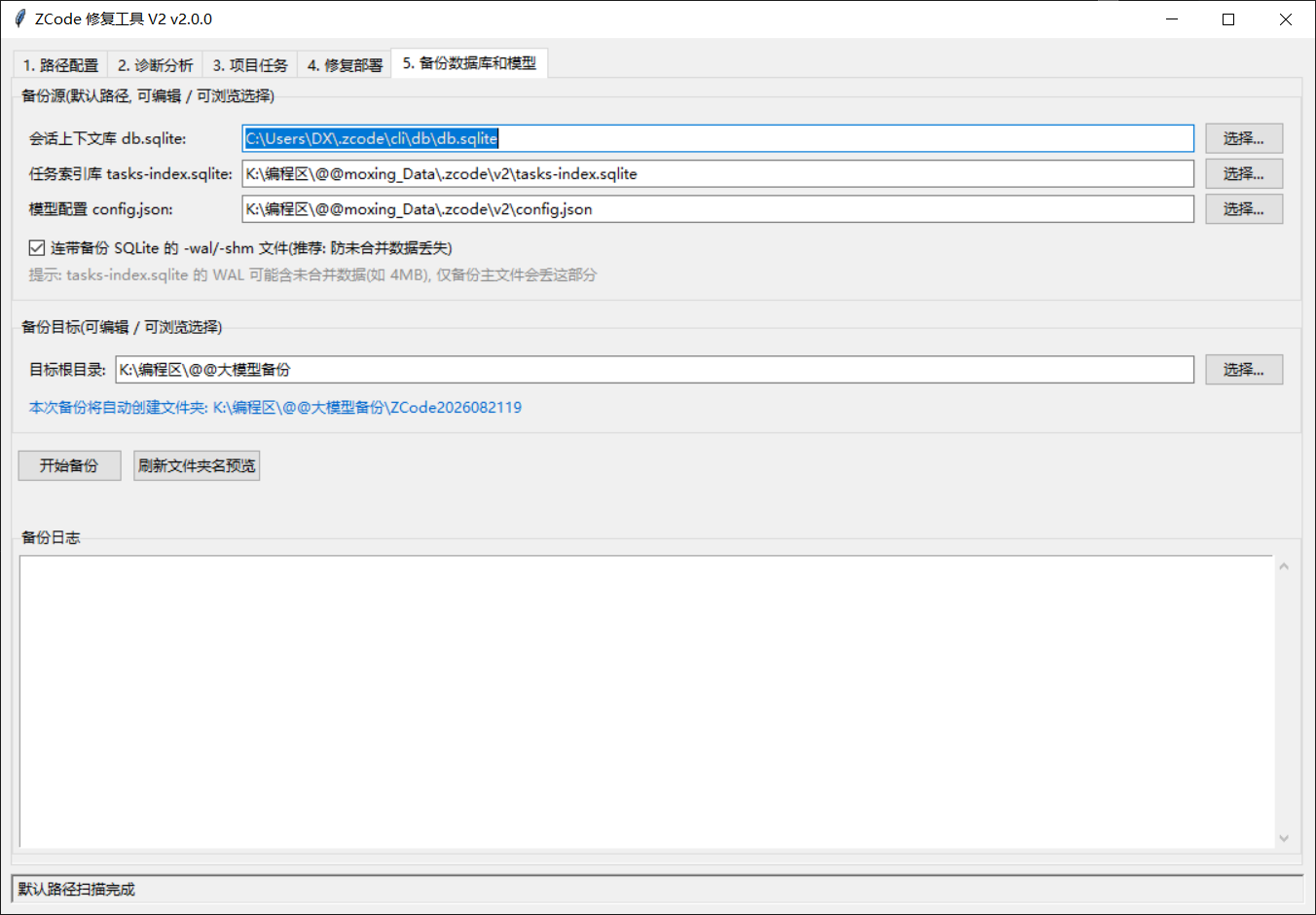Browse for the tasks-index.sqlite file
Image resolution: width=1316 pixels, height=915 pixels.
pos(1244,173)
